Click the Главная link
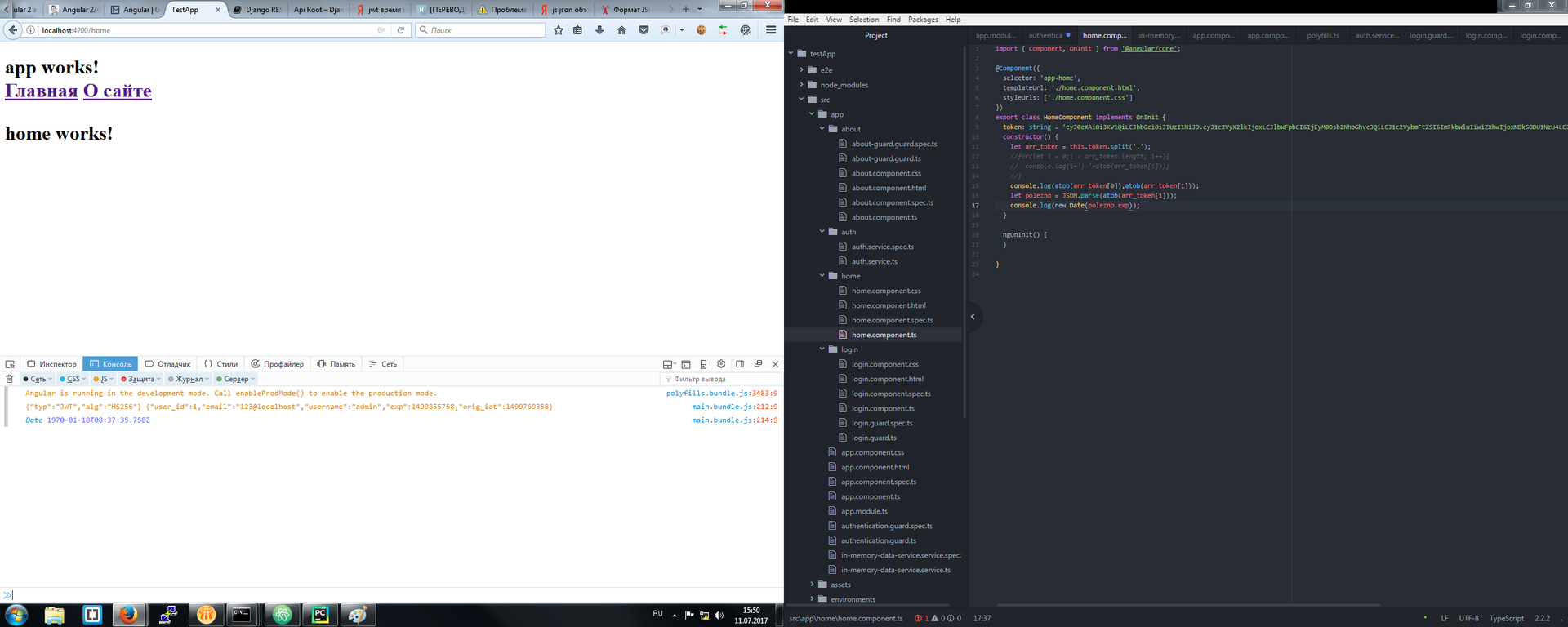This screenshot has width=1568, height=627. 42,91
